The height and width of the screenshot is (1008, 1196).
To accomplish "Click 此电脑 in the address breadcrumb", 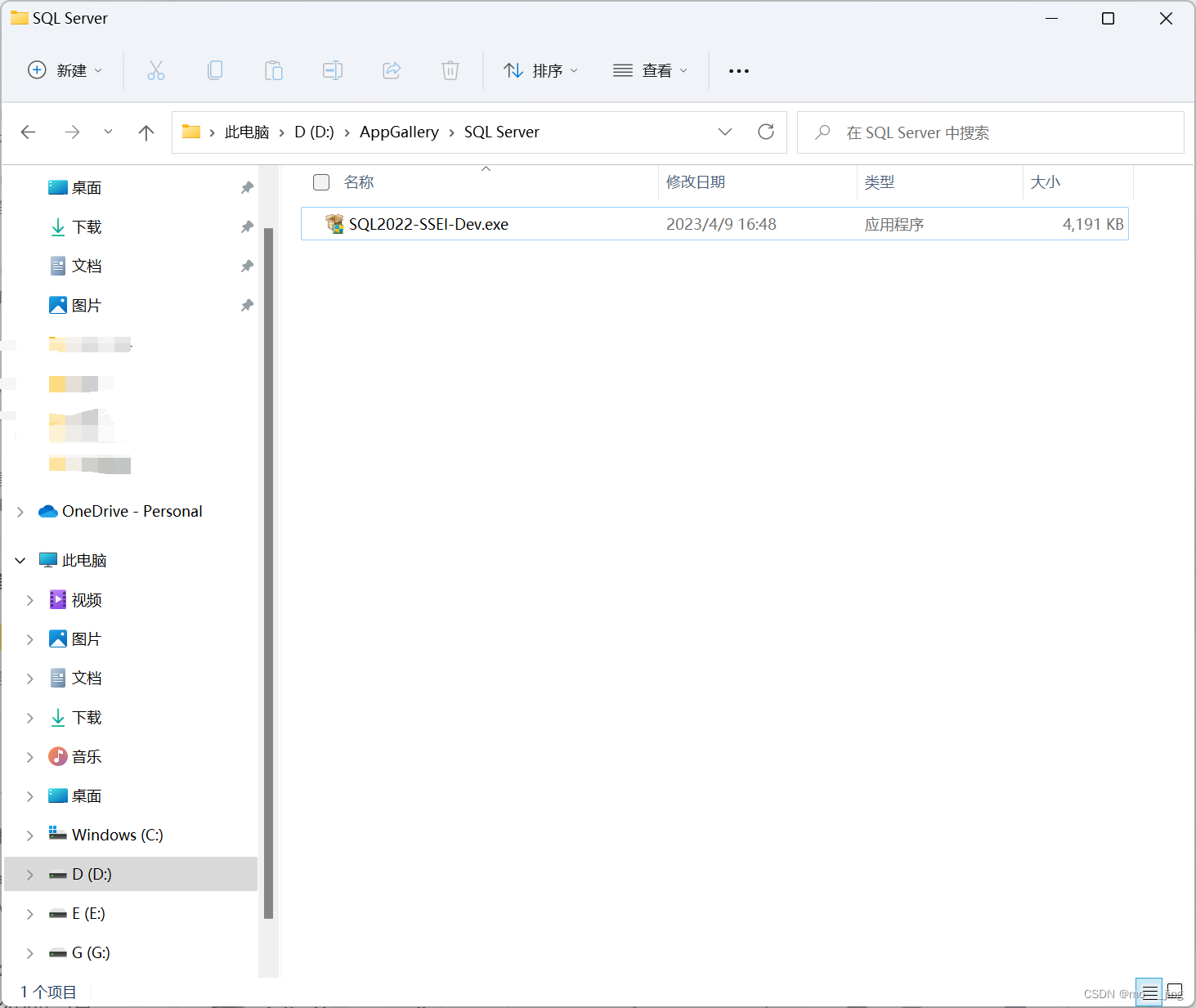I will coord(247,132).
